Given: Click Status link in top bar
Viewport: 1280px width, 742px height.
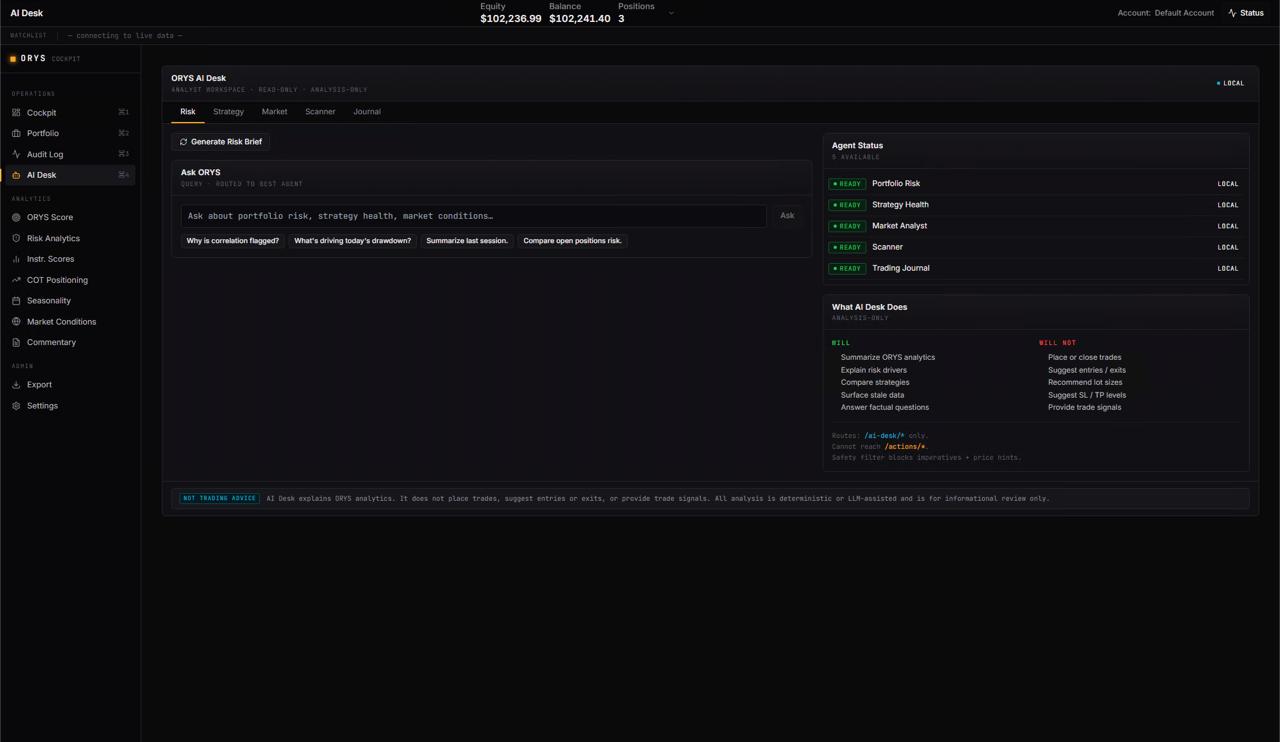Looking at the screenshot, I should 1246,13.
